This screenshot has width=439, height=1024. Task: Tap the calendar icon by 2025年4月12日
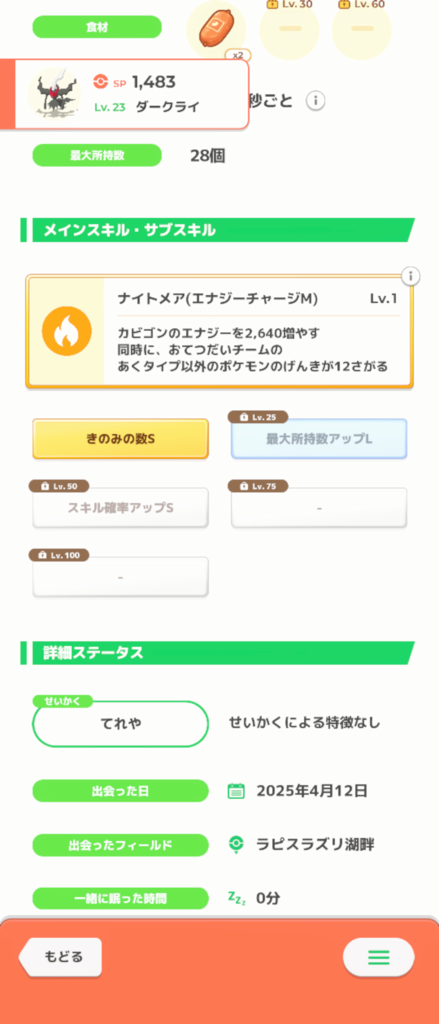coord(236,791)
